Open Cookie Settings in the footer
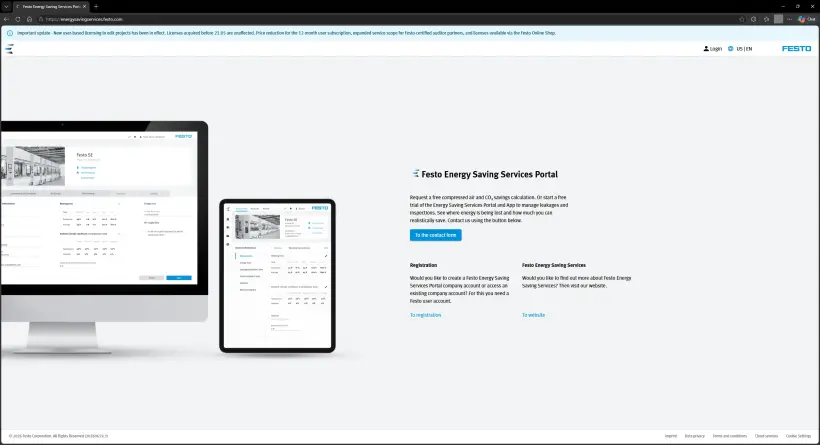Viewport: 820px width, 445px height. [x=798, y=436]
